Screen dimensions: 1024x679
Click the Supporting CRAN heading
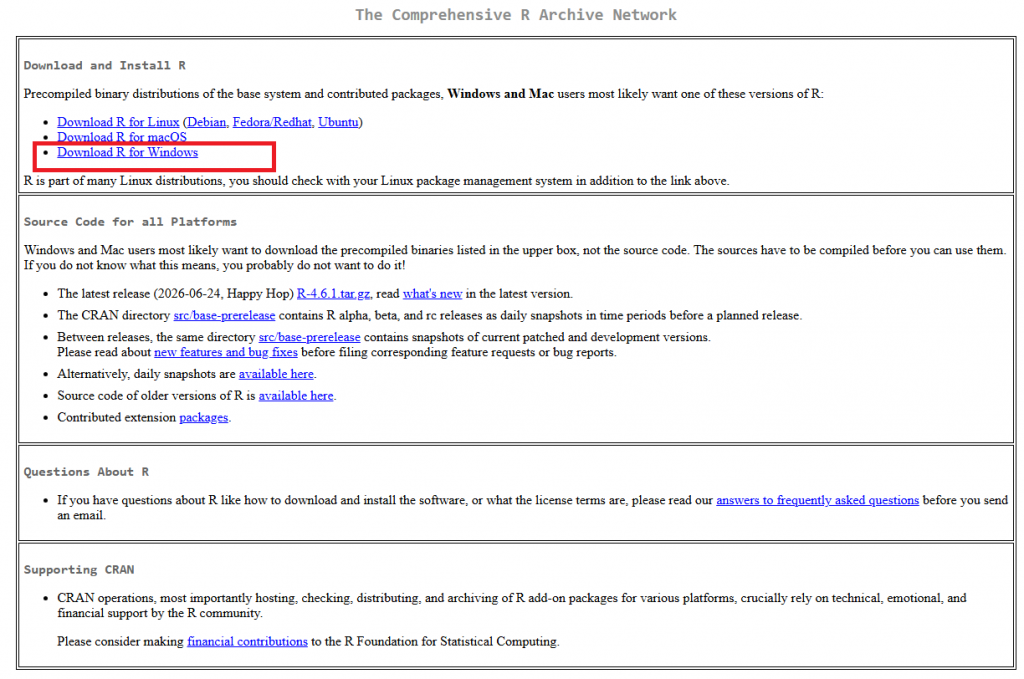point(79,570)
